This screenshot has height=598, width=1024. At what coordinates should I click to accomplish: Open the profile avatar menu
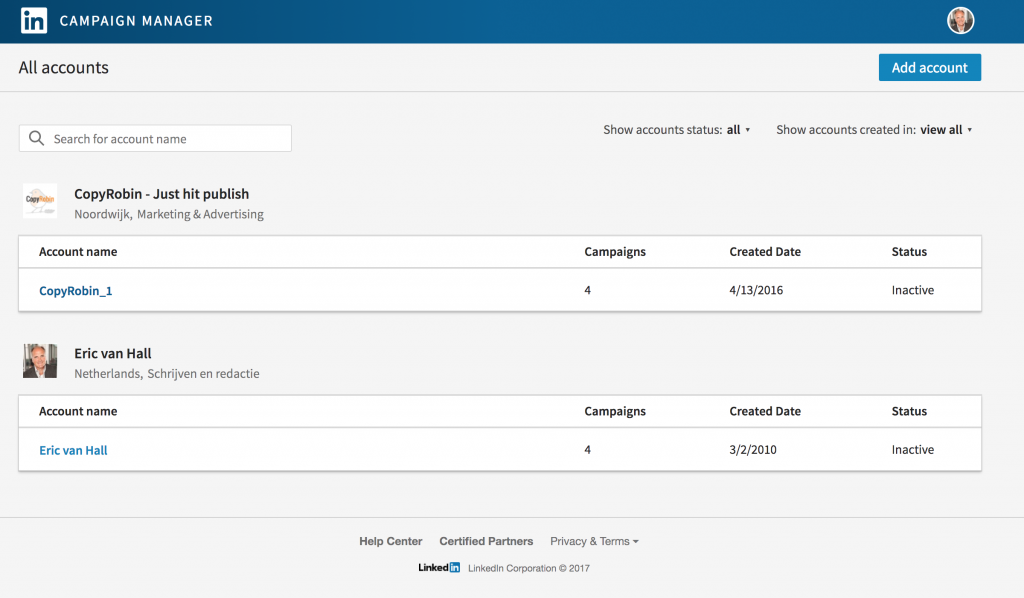coord(961,21)
